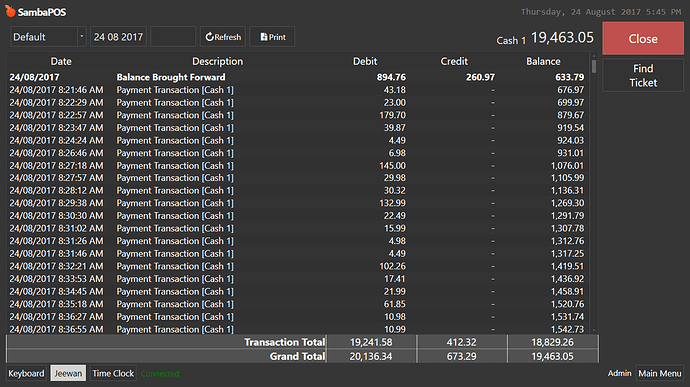Go to the Main Menu

point(660,373)
